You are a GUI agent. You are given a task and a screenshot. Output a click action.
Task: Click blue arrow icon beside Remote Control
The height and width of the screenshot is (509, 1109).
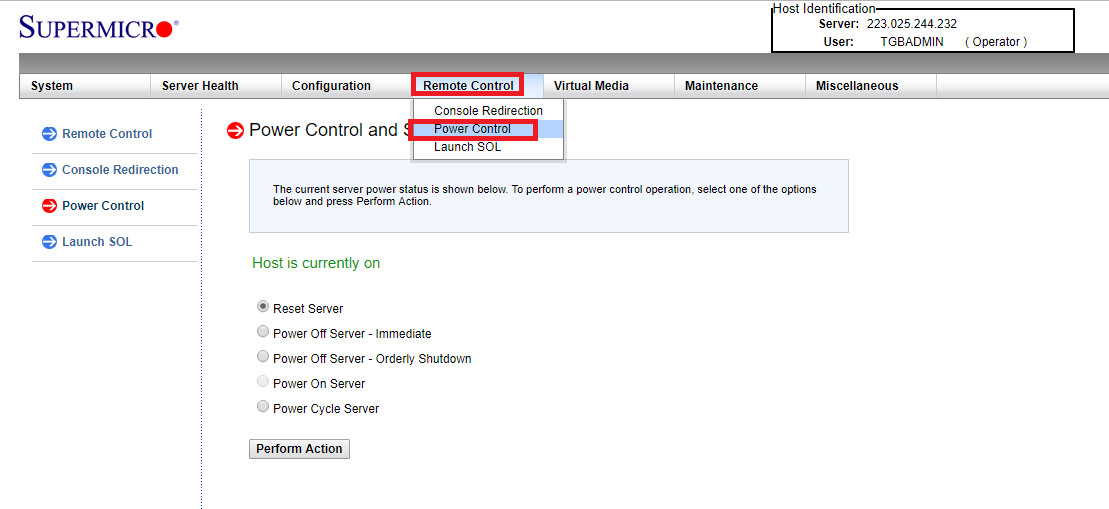coord(50,134)
